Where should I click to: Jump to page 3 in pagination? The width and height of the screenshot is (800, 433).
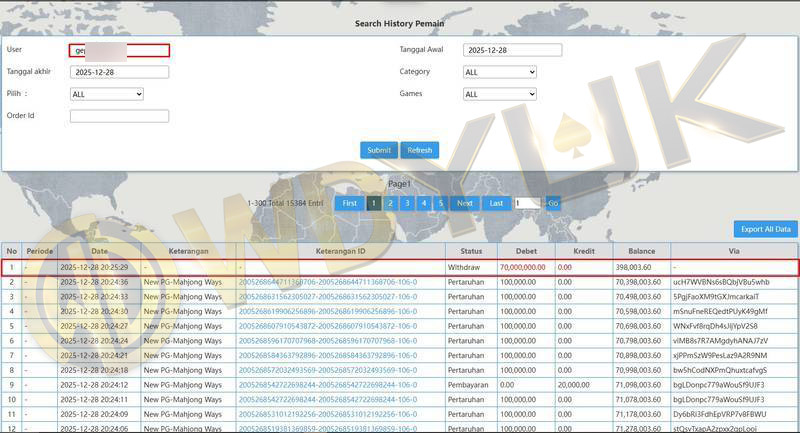407,203
